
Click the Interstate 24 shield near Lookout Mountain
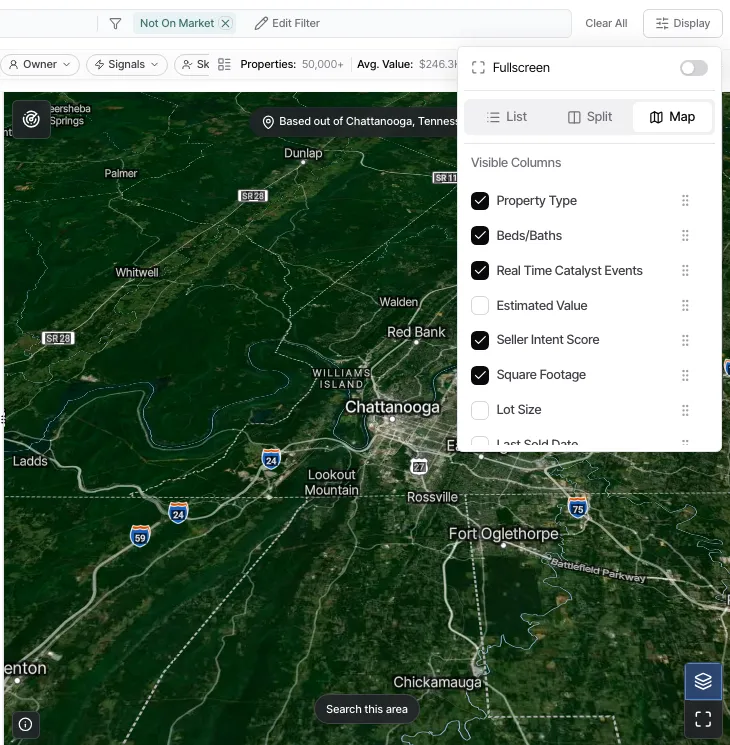tap(271, 460)
